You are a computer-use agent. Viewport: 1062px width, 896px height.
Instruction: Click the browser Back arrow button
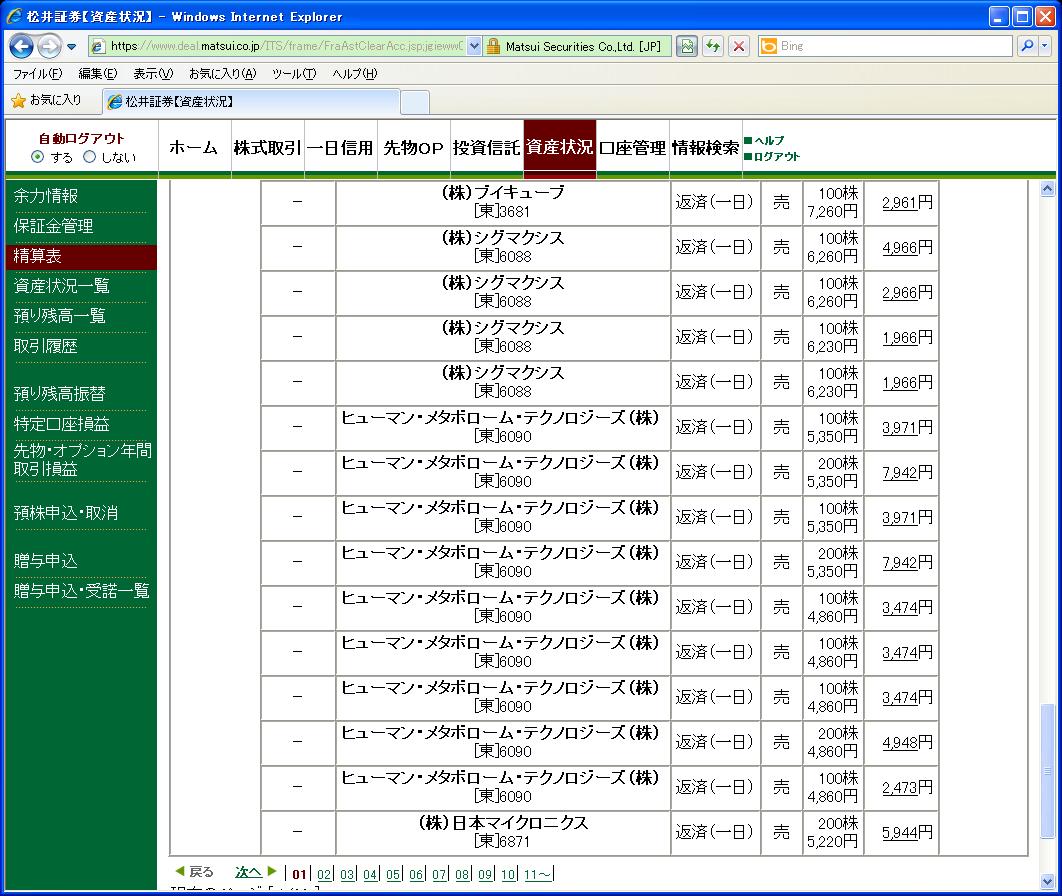click(22, 46)
